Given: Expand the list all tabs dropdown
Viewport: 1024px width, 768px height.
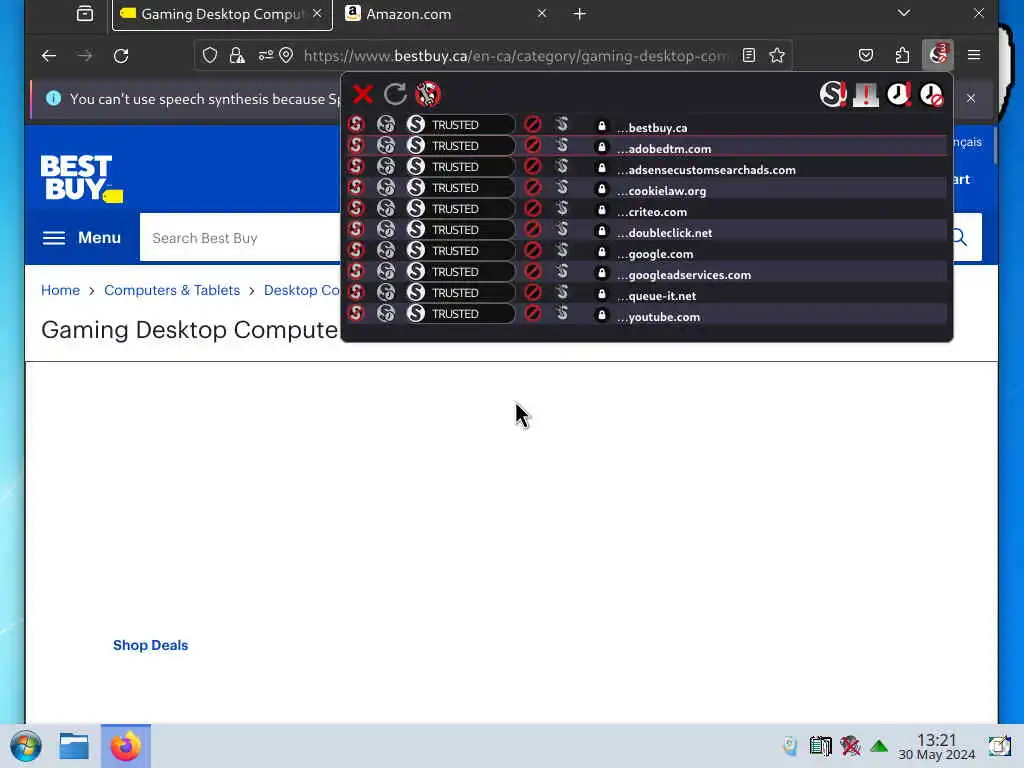Looking at the screenshot, I should [904, 13].
